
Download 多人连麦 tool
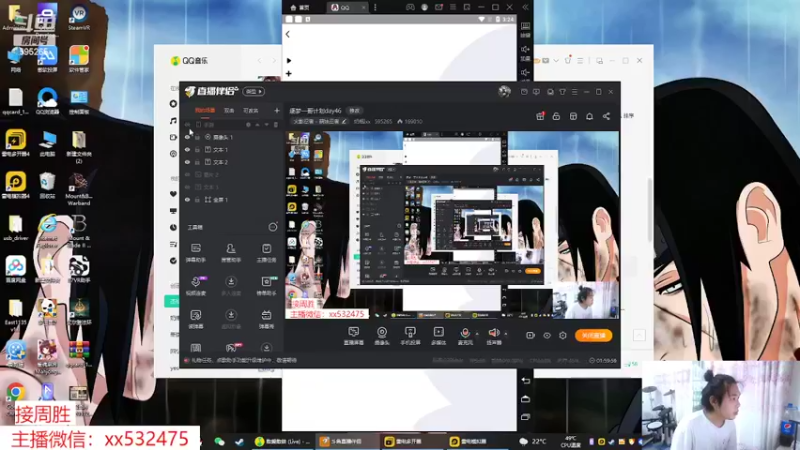click(x=231, y=286)
